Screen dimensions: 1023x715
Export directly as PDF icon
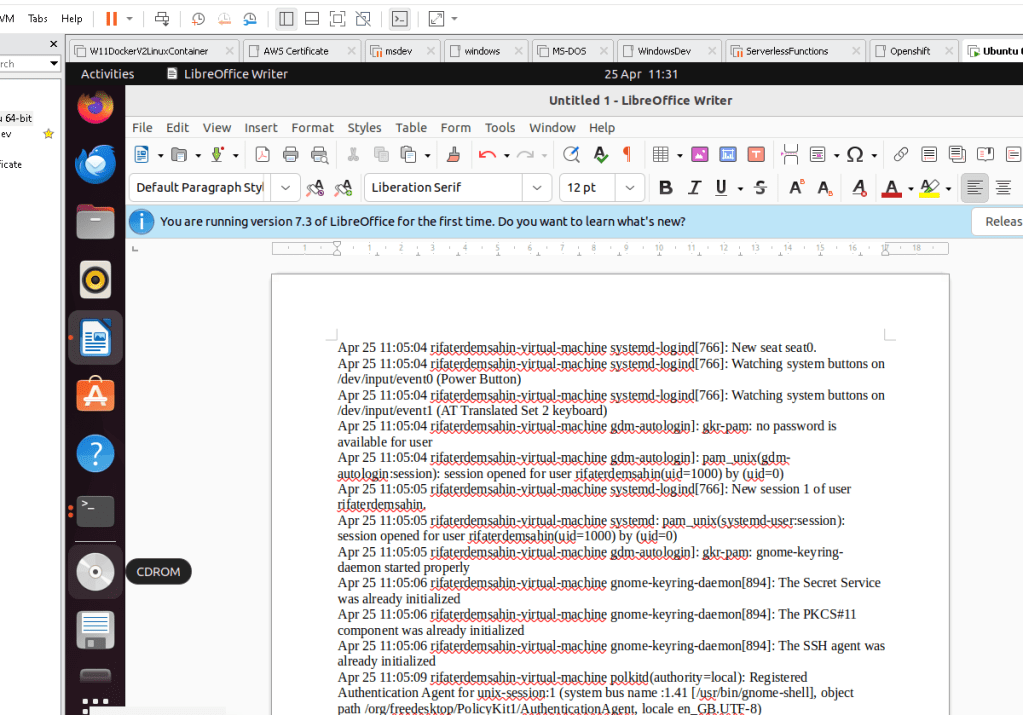tap(262, 155)
